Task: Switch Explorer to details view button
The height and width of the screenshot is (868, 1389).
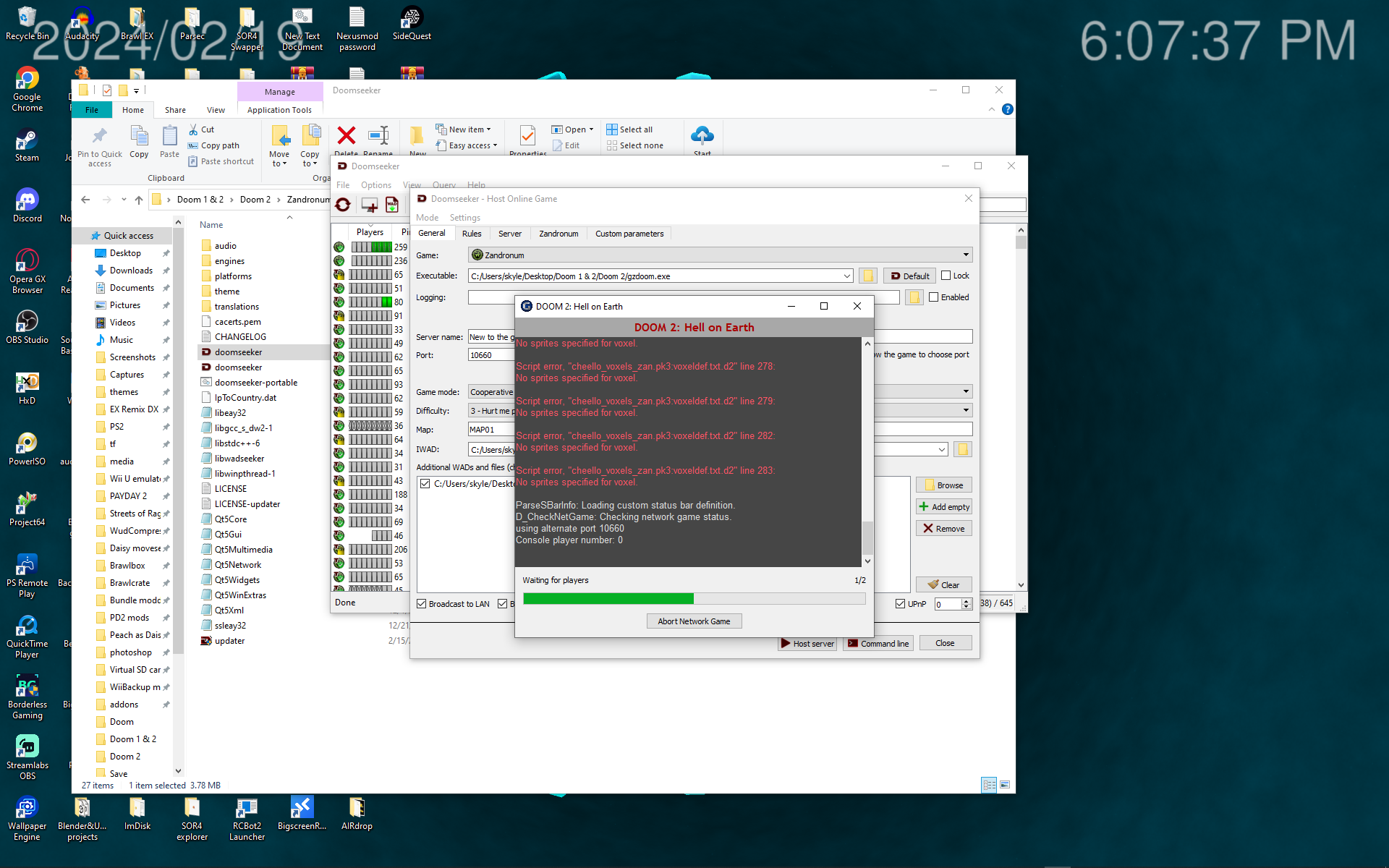Action: click(x=989, y=785)
